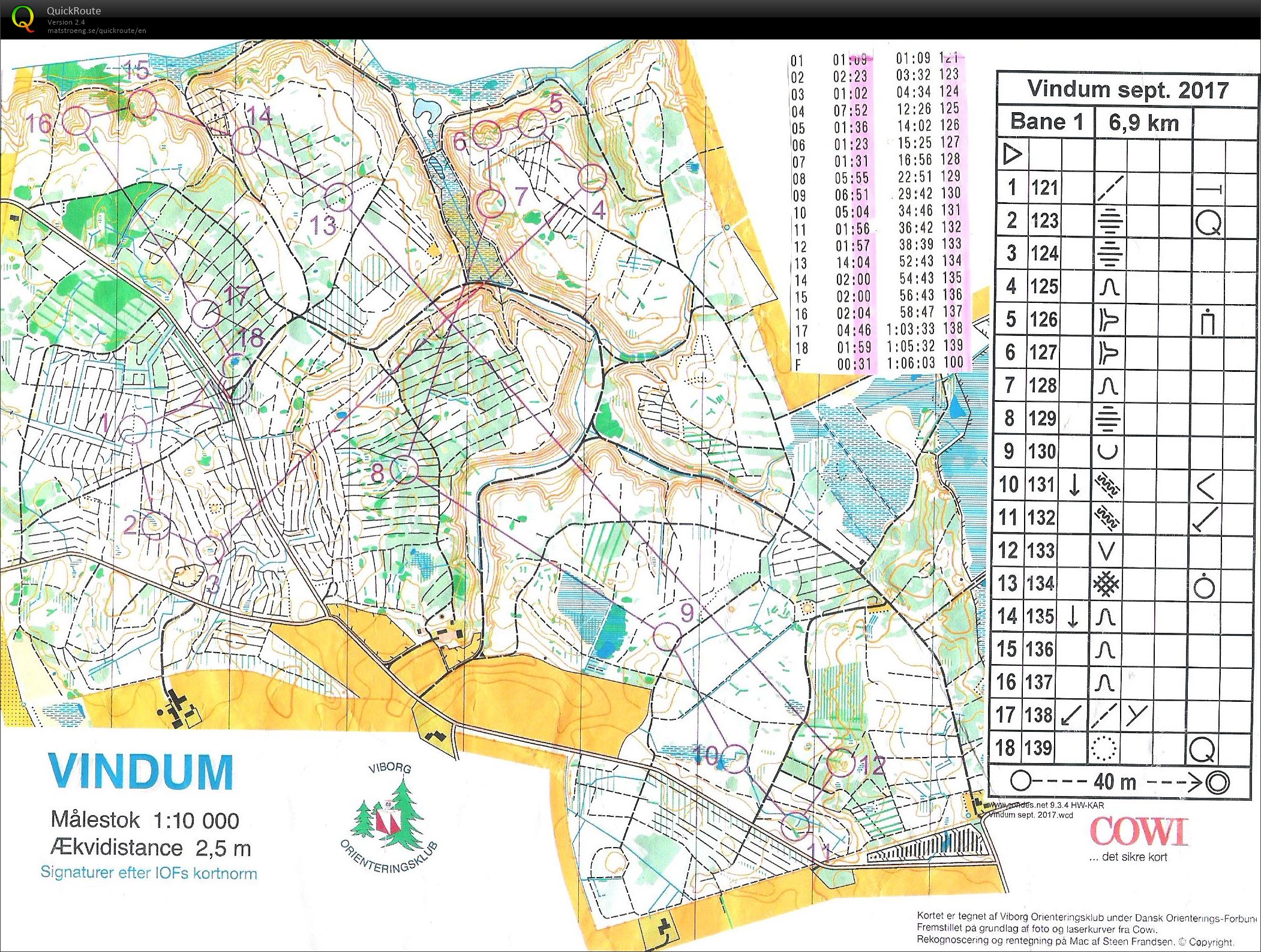Click control circle 12 on the map

(841, 762)
